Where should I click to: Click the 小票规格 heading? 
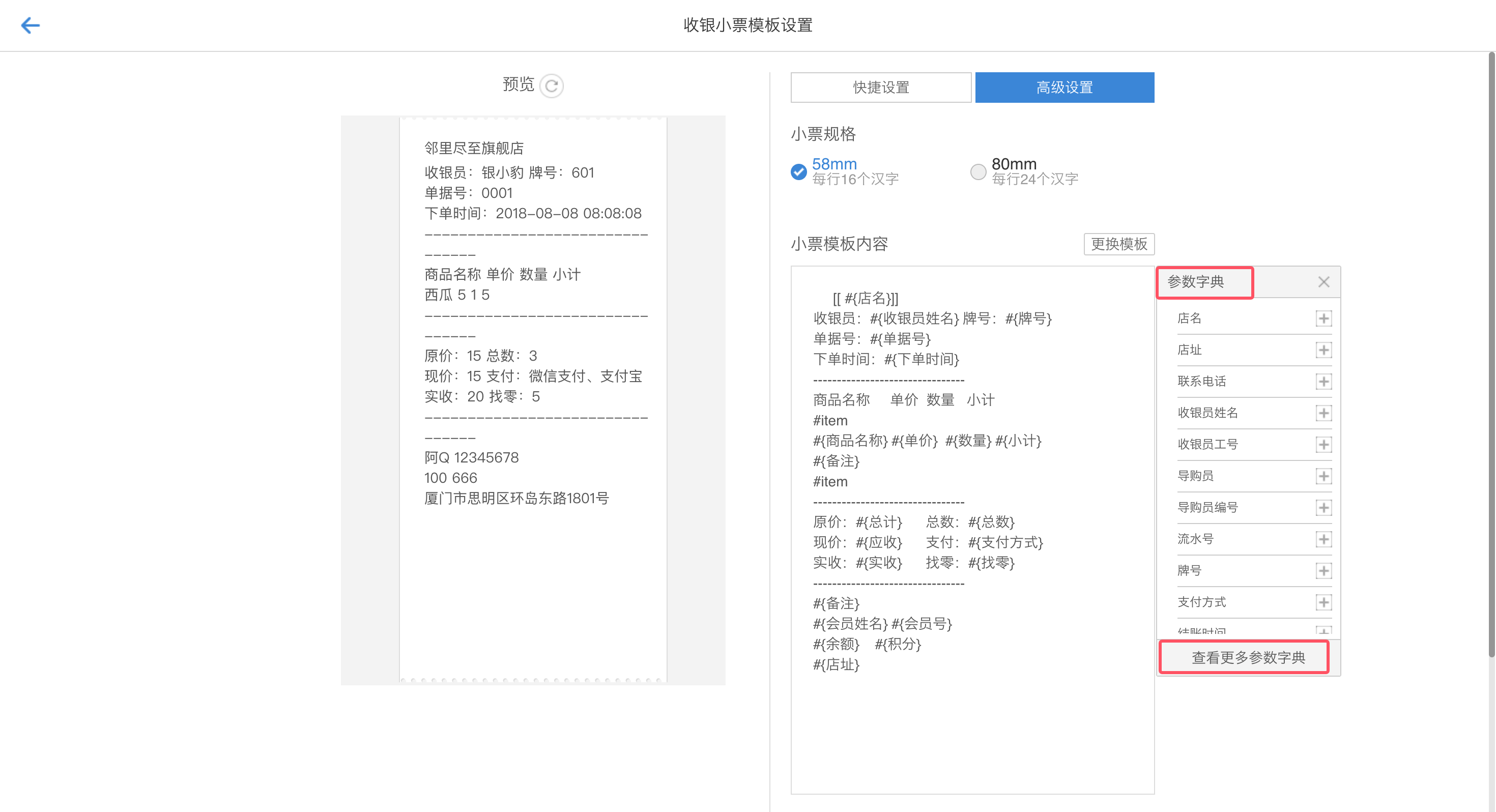click(823, 134)
